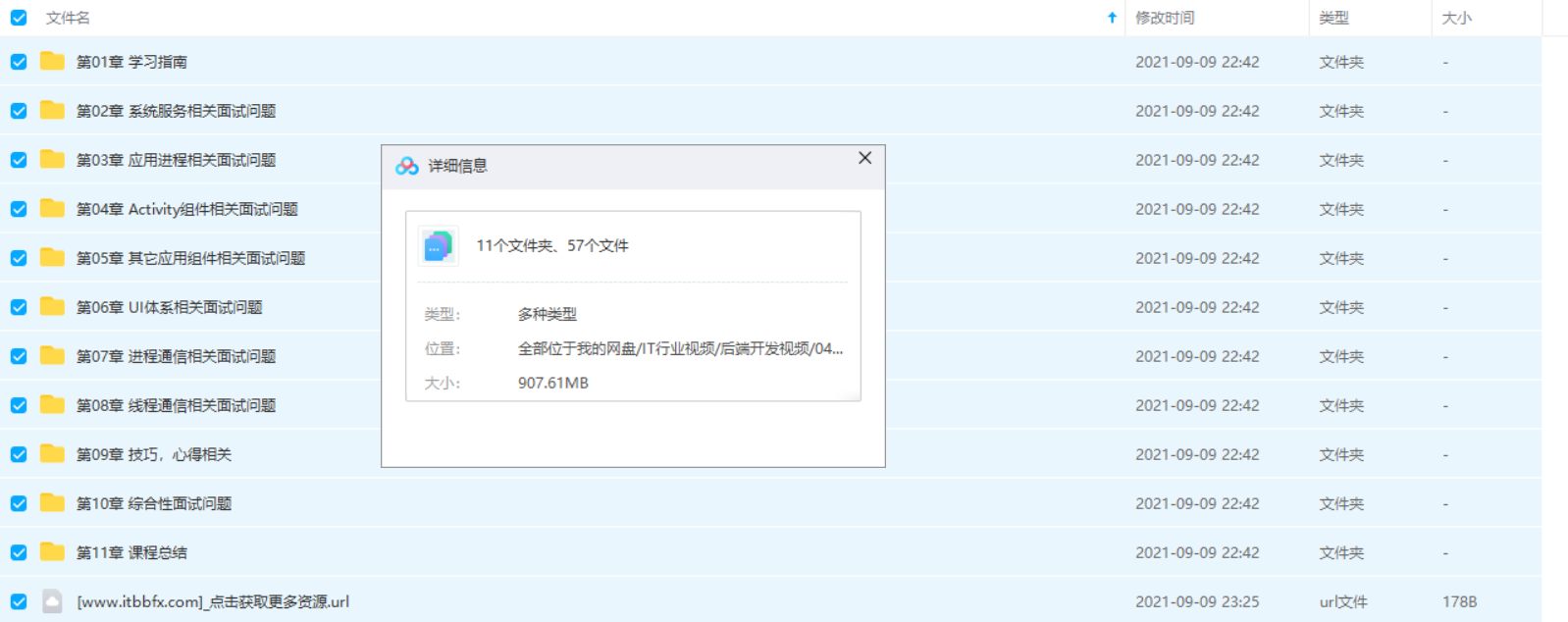Open folder 第03章 应用进程相关面试问题
The width and height of the screenshot is (1568, 622).
coord(176,160)
